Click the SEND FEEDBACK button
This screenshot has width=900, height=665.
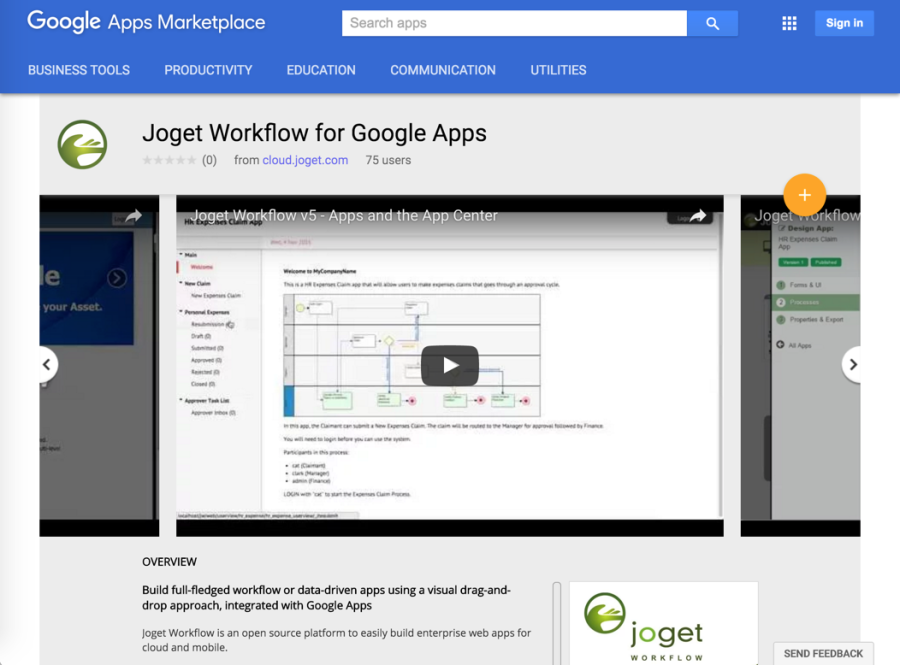click(823, 654)
